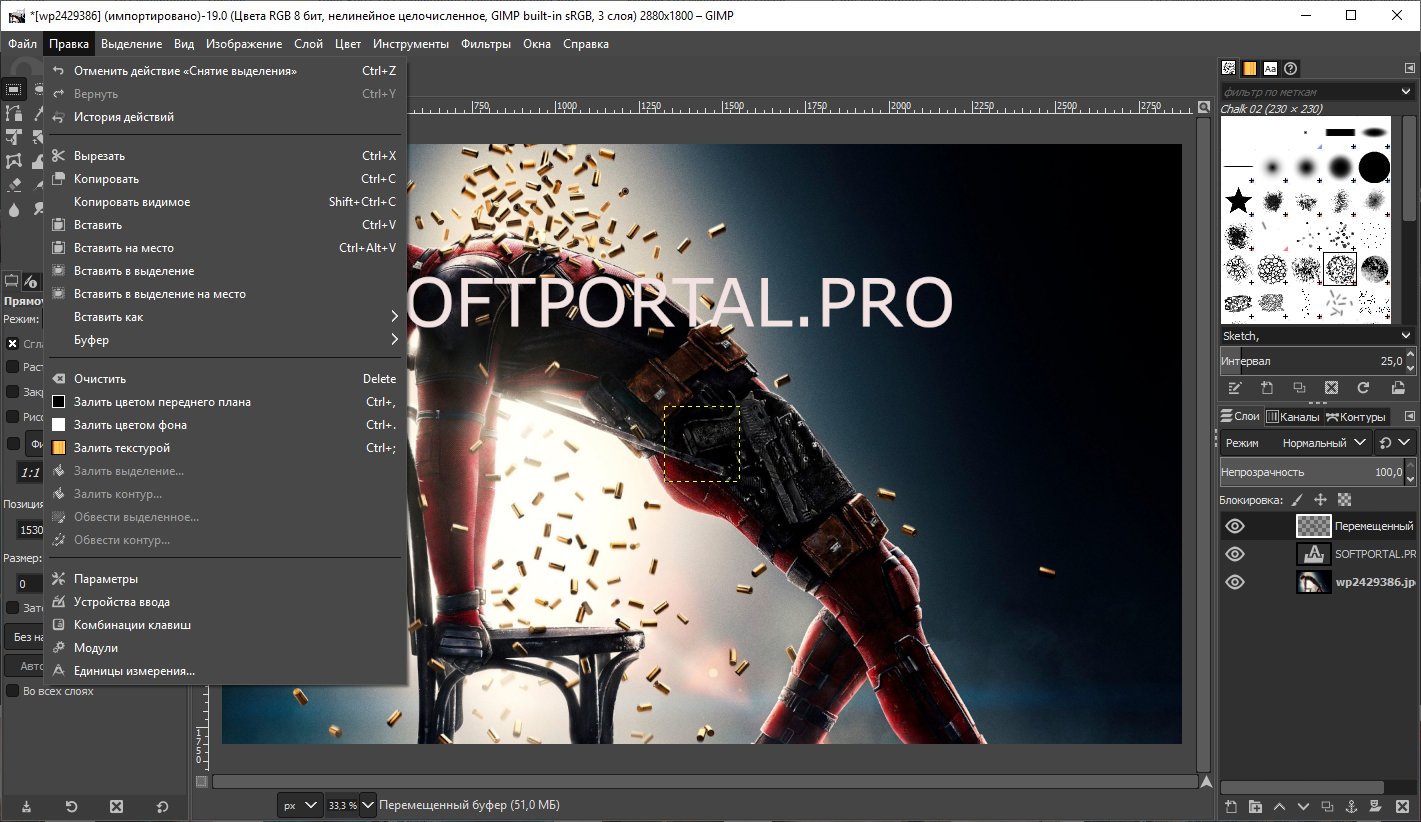
Task: Enable the 'Во всех слоях' checkbox
Action: 13,691
